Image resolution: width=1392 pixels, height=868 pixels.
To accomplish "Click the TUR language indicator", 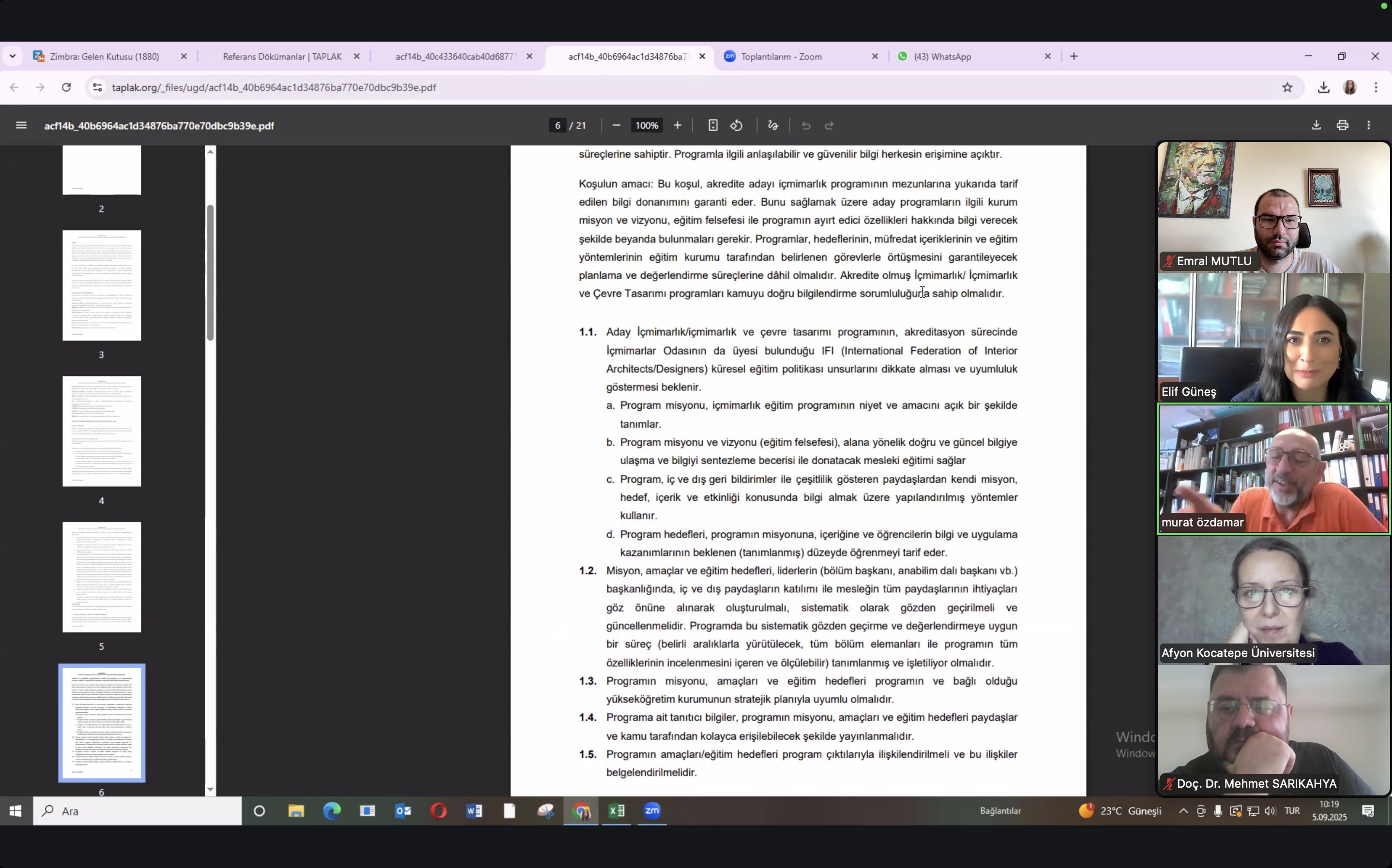I will tap(1292, 810).
